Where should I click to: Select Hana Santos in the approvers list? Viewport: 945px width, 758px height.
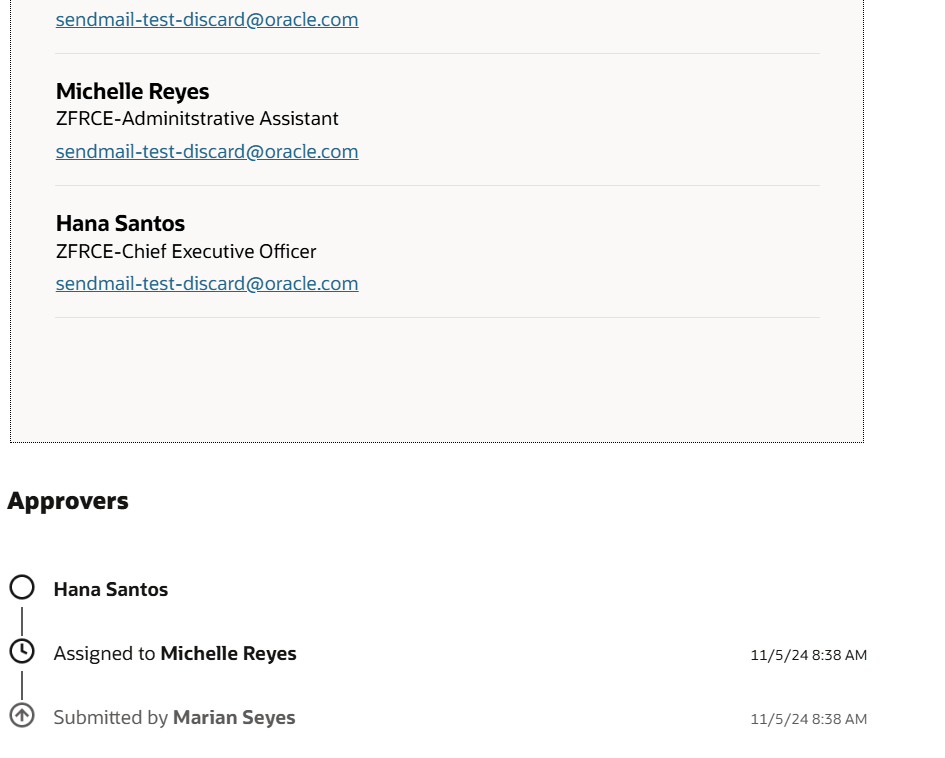tap(111, 589)
